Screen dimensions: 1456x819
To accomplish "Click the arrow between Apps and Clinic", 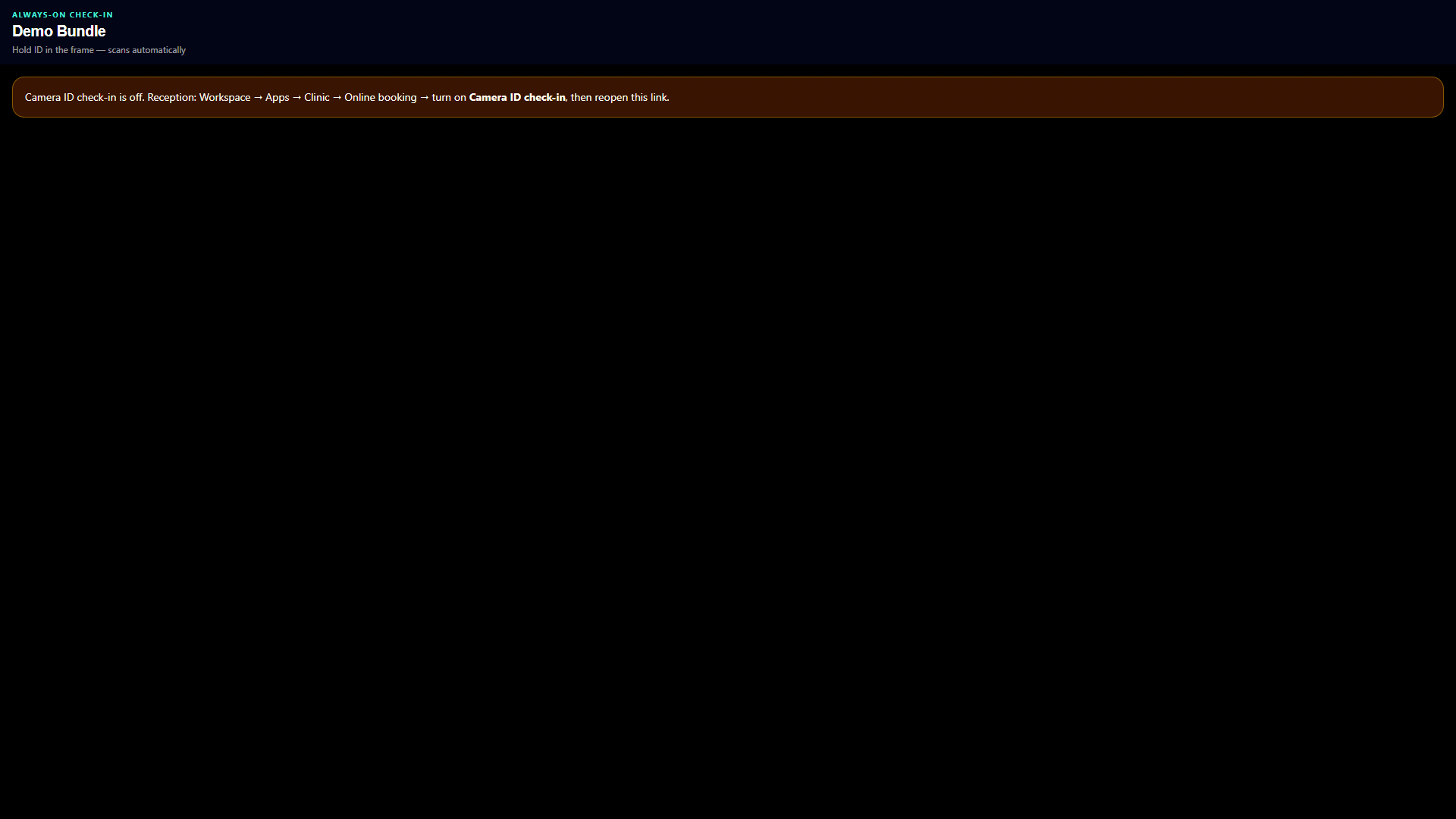I will pos(297,97).
